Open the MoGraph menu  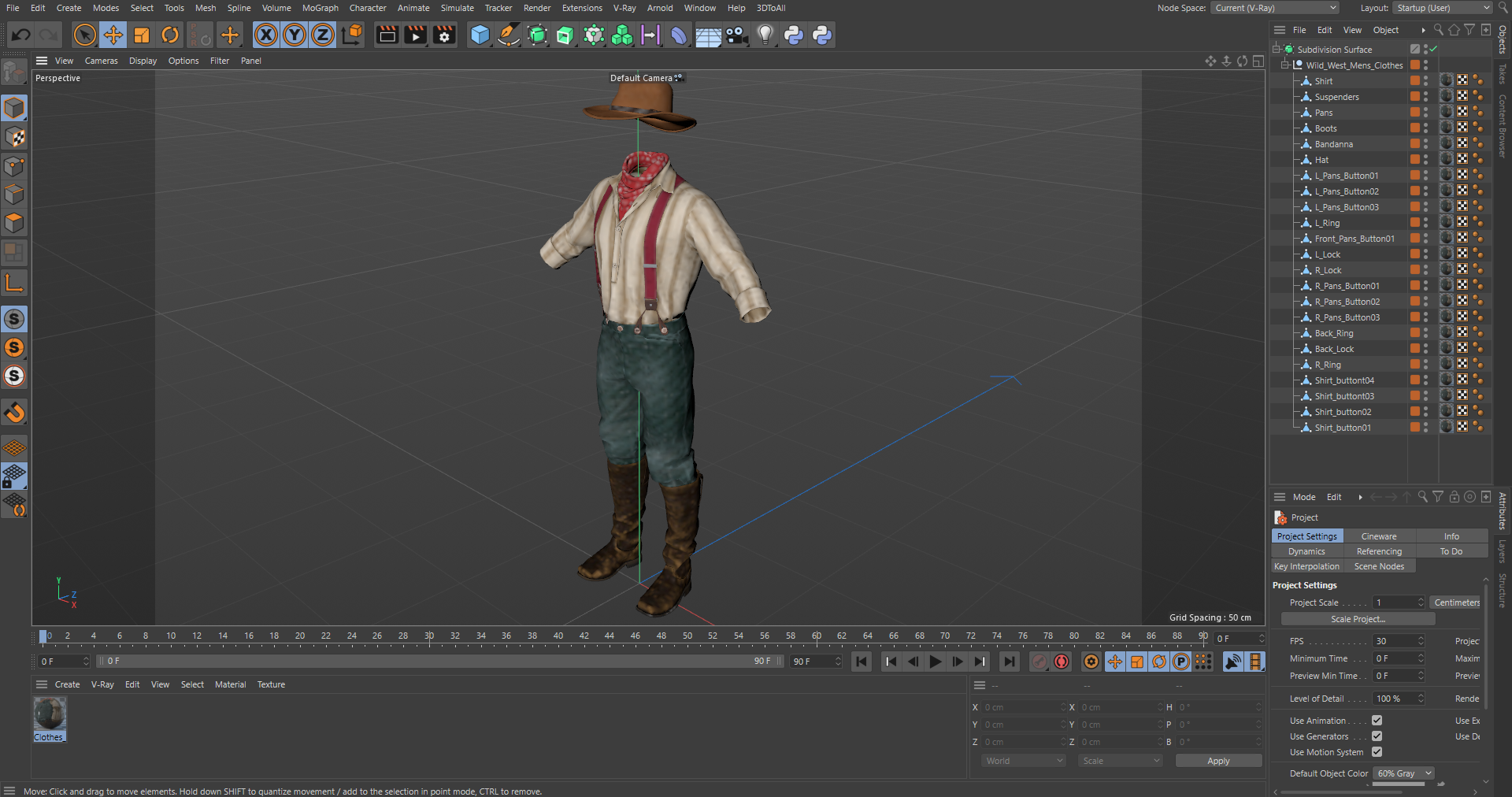coord(320,8)
